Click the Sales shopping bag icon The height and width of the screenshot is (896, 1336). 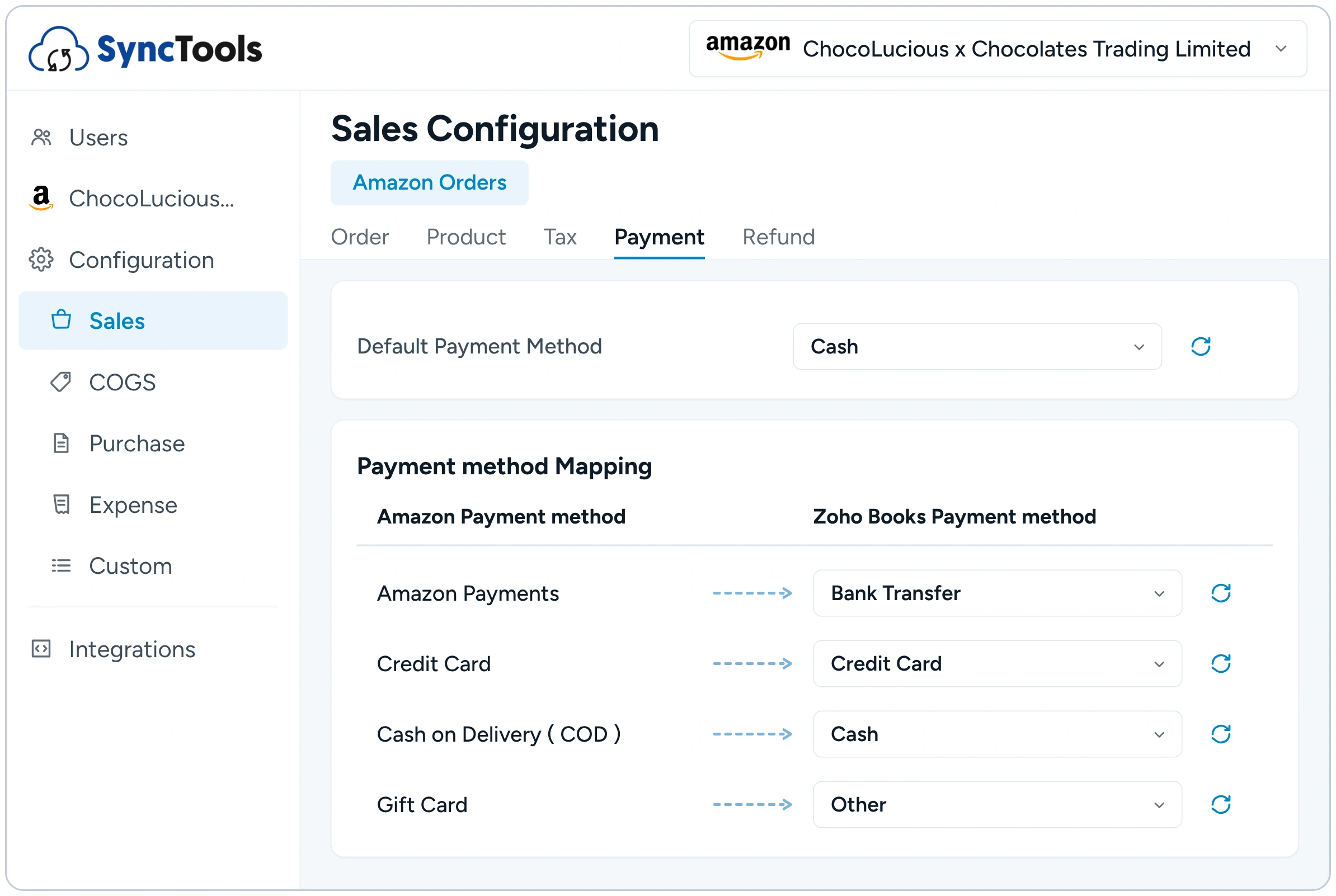[61, 320]
